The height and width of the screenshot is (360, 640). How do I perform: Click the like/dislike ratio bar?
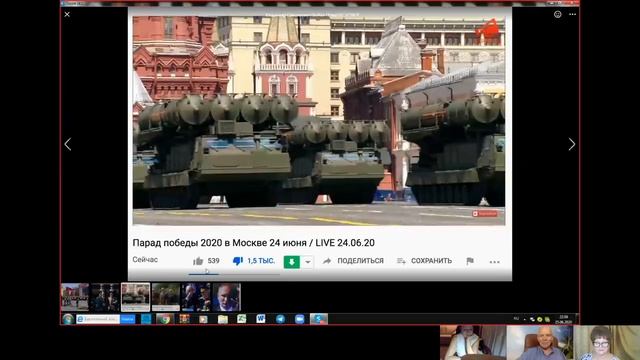(234, 274)
